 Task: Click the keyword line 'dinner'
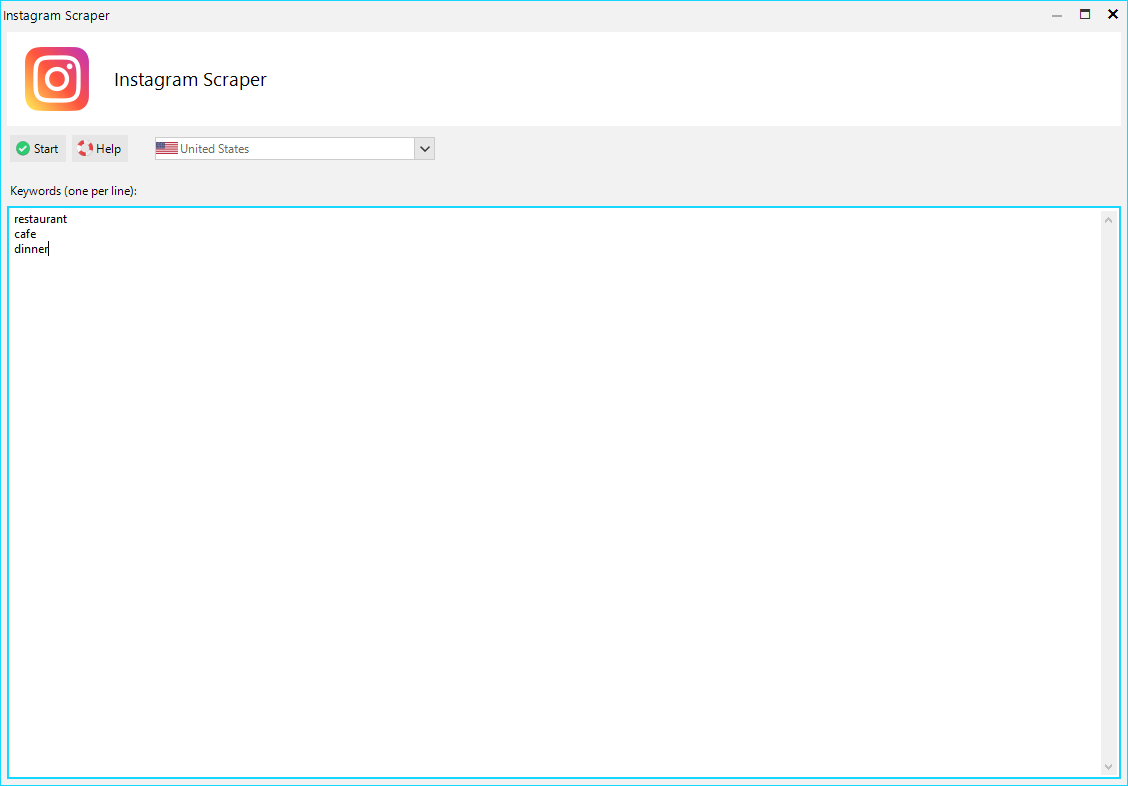click(x=31, y=249)
